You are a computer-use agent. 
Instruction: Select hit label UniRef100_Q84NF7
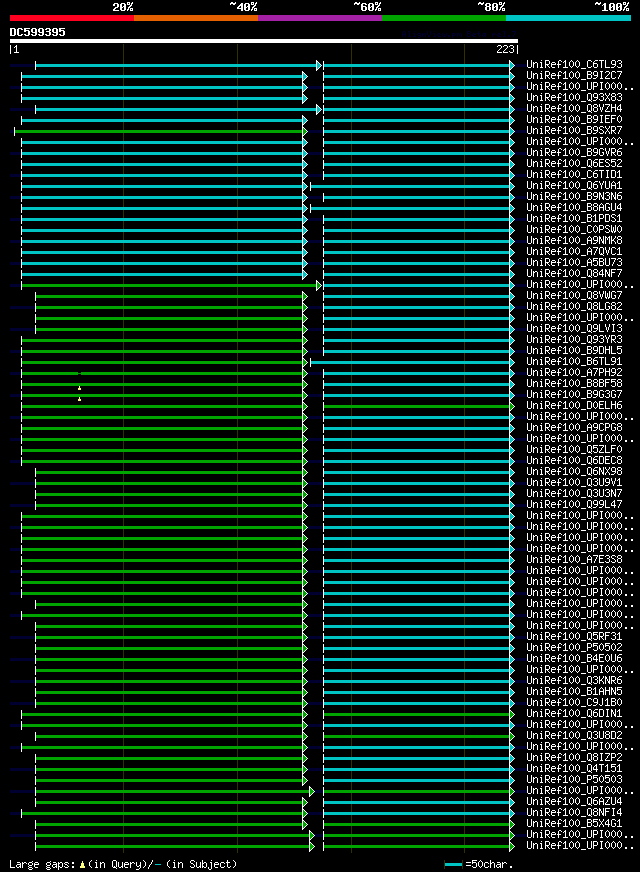[x=574, y=274]
